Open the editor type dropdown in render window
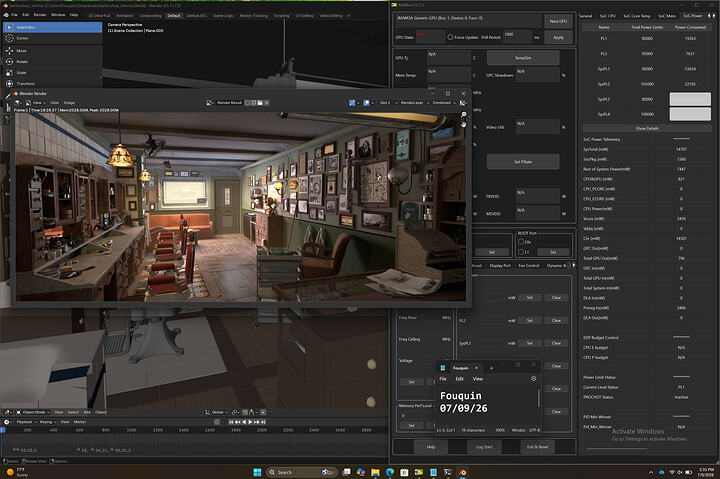Screen dimensions: 720x479 20,103
